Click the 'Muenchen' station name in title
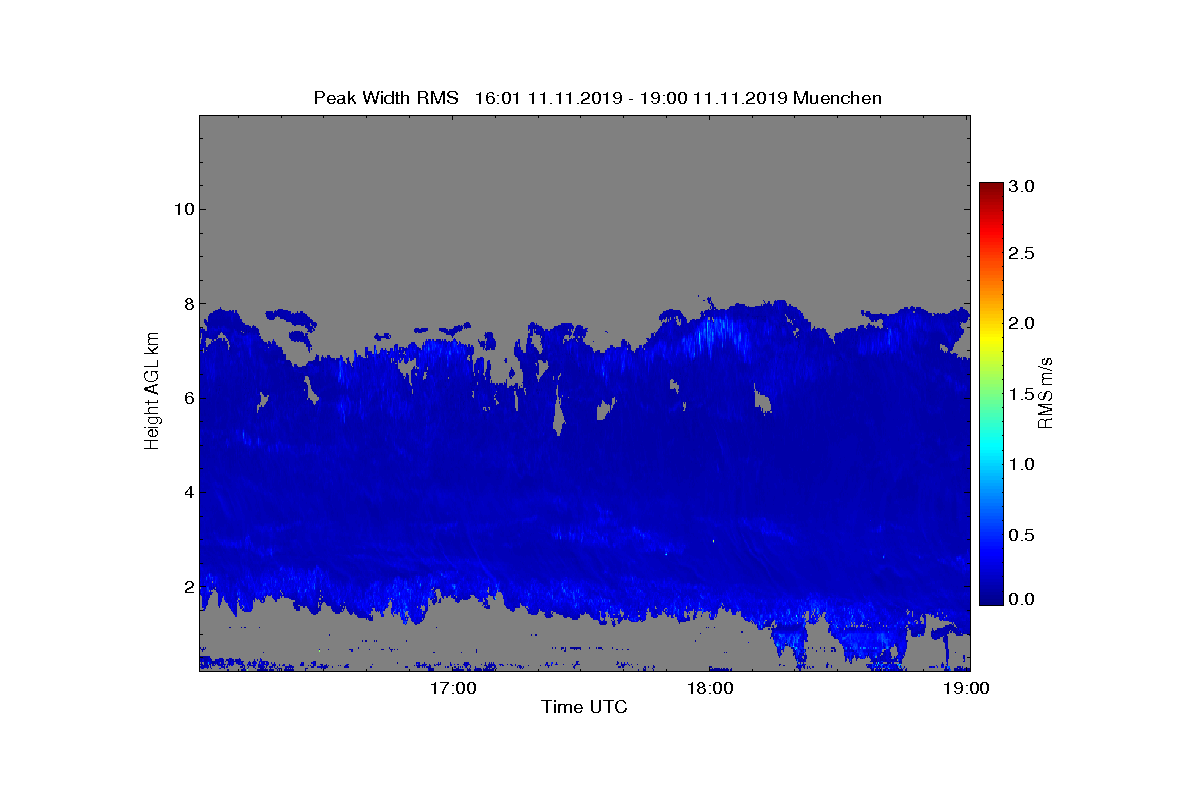Image resolution: width=1200 pixels, height=800 pixels. [838, 98]
